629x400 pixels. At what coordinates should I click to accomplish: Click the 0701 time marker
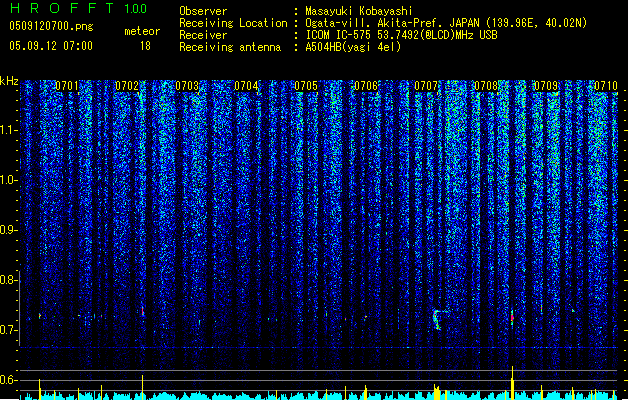[x=67, y=86]
